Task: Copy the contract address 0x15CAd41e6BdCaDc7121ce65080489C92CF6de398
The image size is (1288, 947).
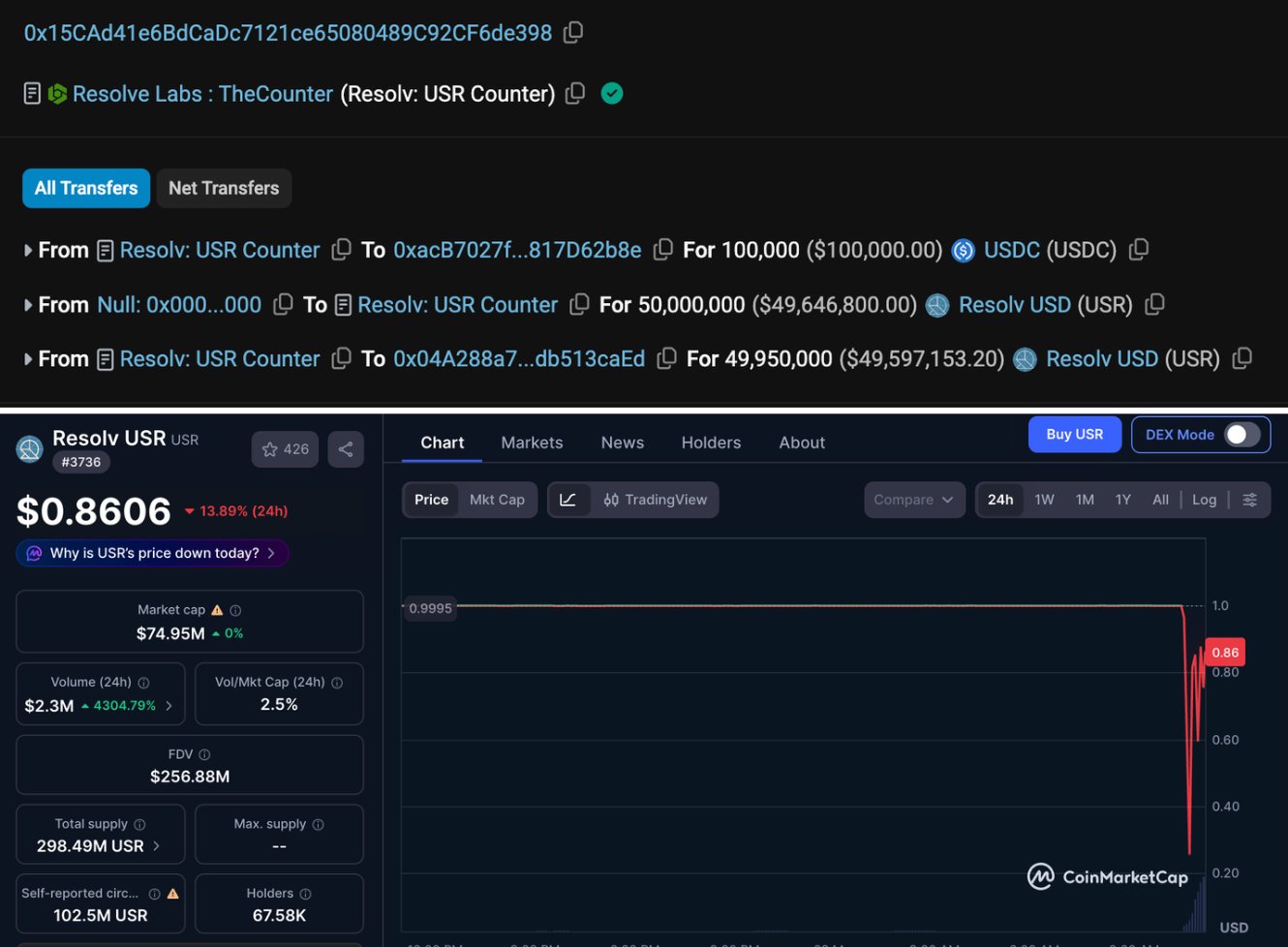Action: [572, 32]
